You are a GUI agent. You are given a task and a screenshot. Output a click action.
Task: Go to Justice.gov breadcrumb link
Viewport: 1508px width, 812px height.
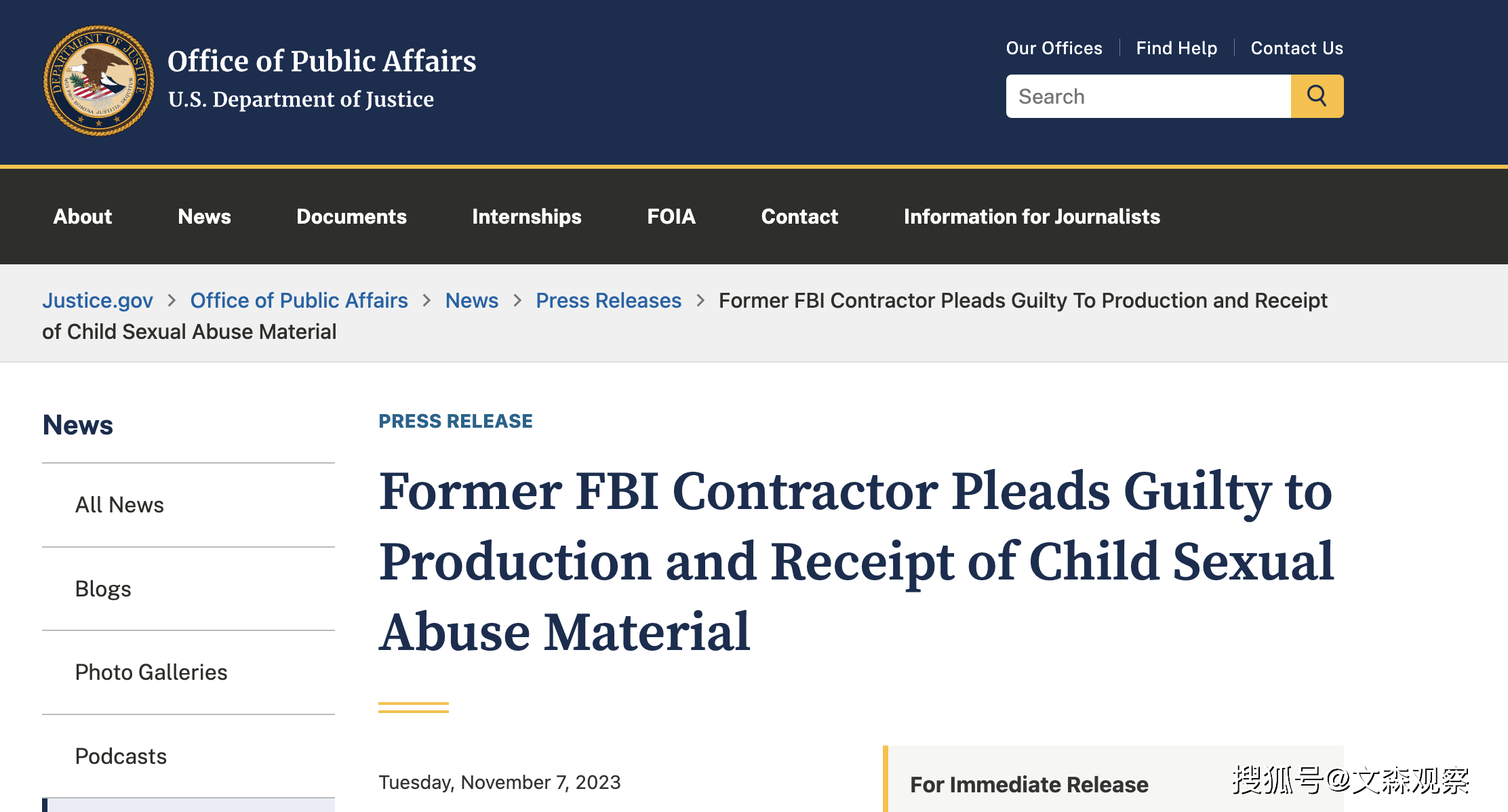pos(98,300)
